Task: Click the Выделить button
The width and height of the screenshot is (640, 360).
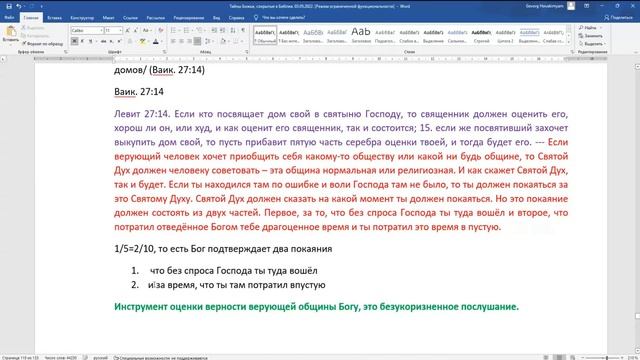Action: click(592, 44)
